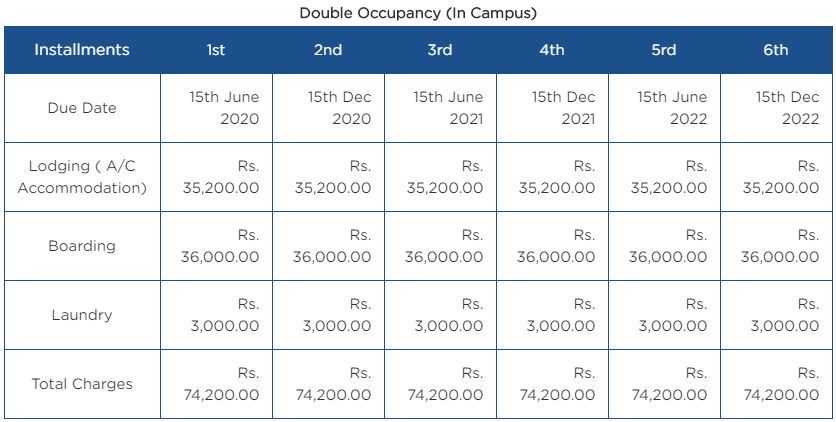Click the Due Date row label
Viewport: 836px width, 422px height.
coord(82,108)
